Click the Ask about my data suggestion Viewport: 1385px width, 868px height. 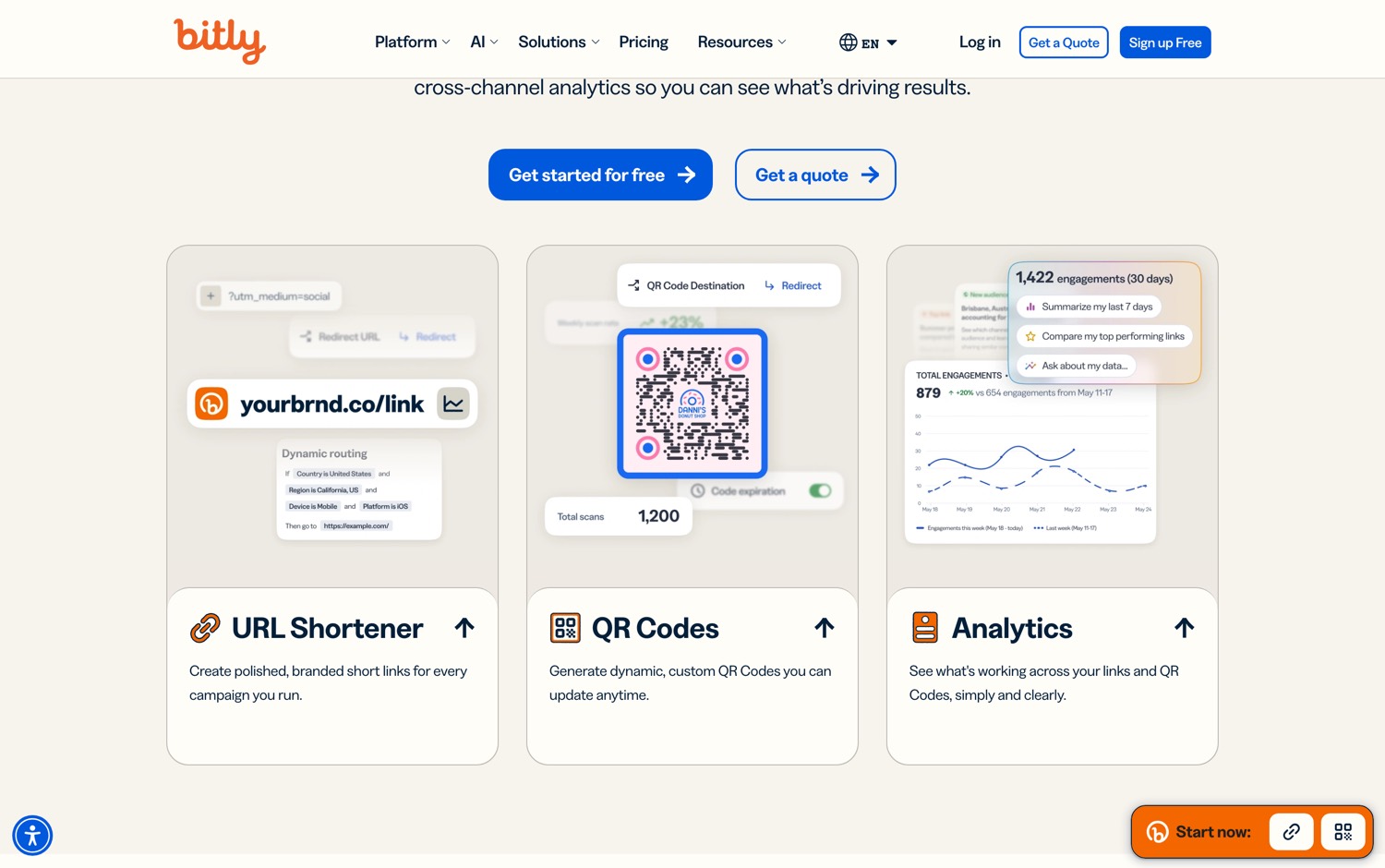[x=1076, y=366]
